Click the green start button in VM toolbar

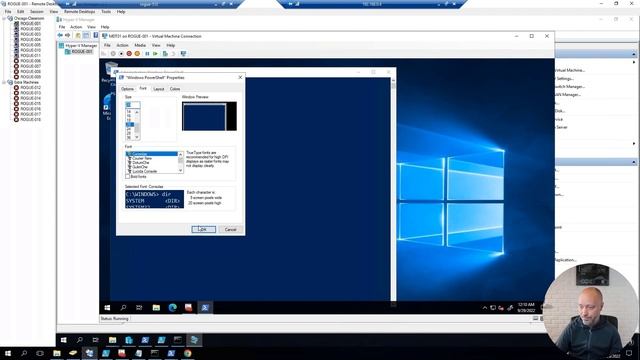[156, 53]
